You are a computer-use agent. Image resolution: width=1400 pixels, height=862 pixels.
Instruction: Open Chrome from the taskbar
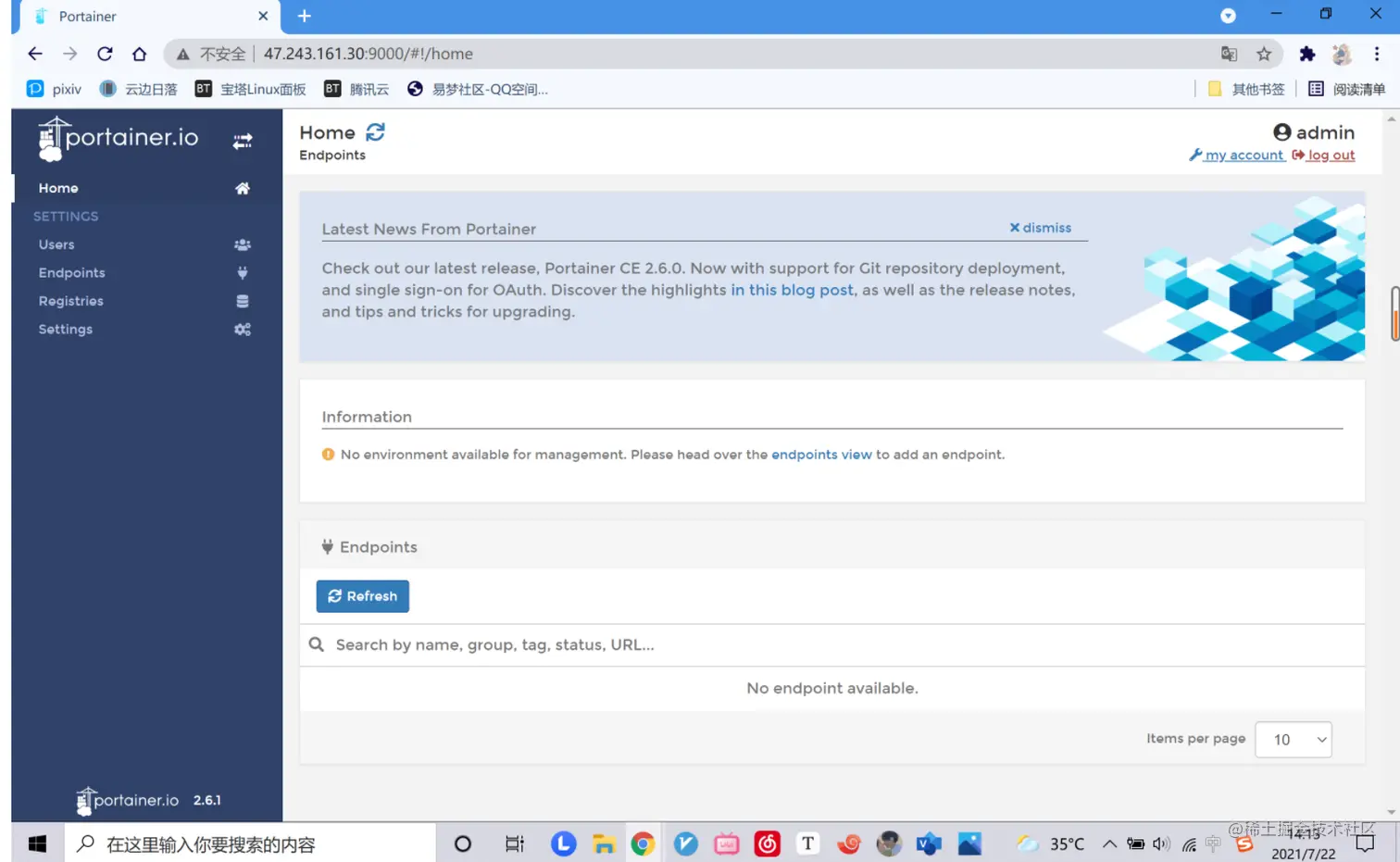(x=643, y=843)
